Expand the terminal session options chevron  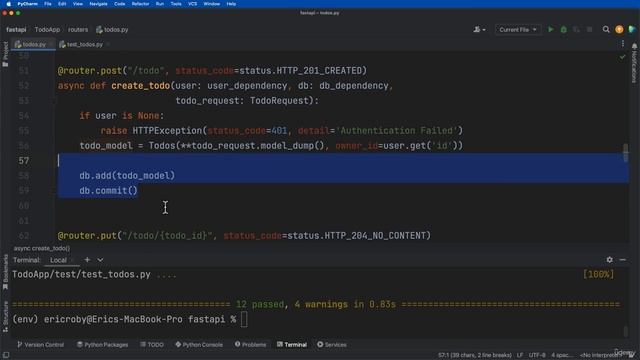pyautogui.click(x=100, y=260)
